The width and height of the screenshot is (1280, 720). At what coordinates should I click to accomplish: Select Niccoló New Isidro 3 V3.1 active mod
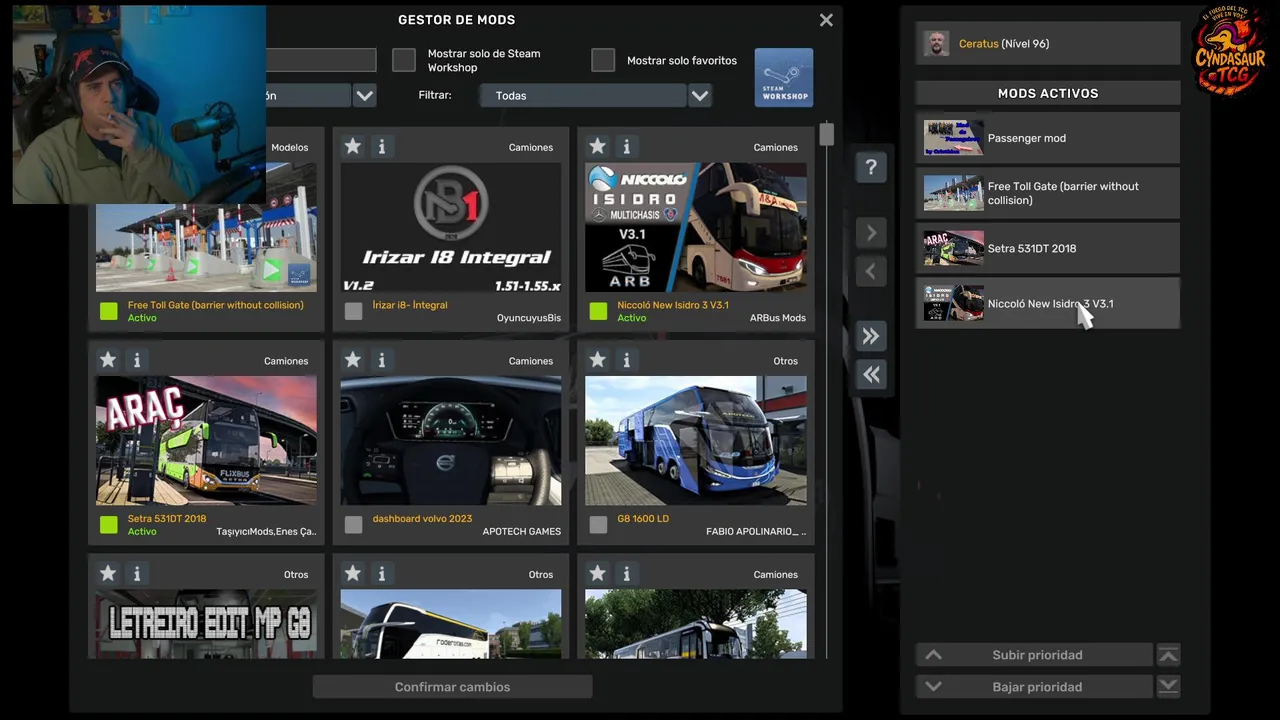[1048, 303]
